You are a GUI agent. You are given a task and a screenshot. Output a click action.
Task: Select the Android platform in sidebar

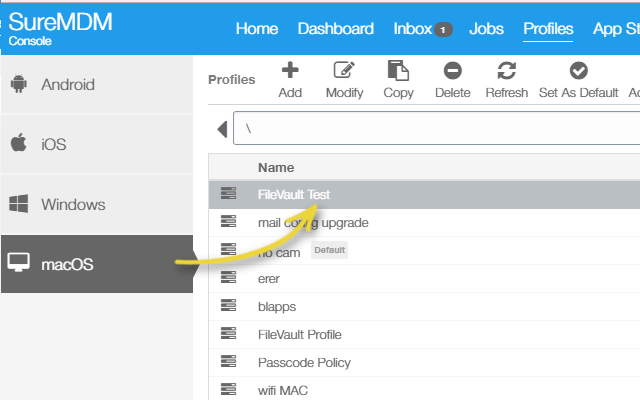click(x=96, y=85)
